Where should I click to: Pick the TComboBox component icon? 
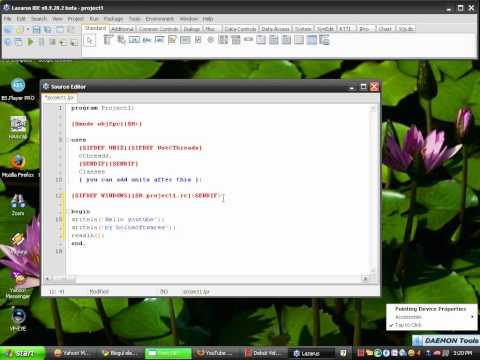tap(236, 40)
